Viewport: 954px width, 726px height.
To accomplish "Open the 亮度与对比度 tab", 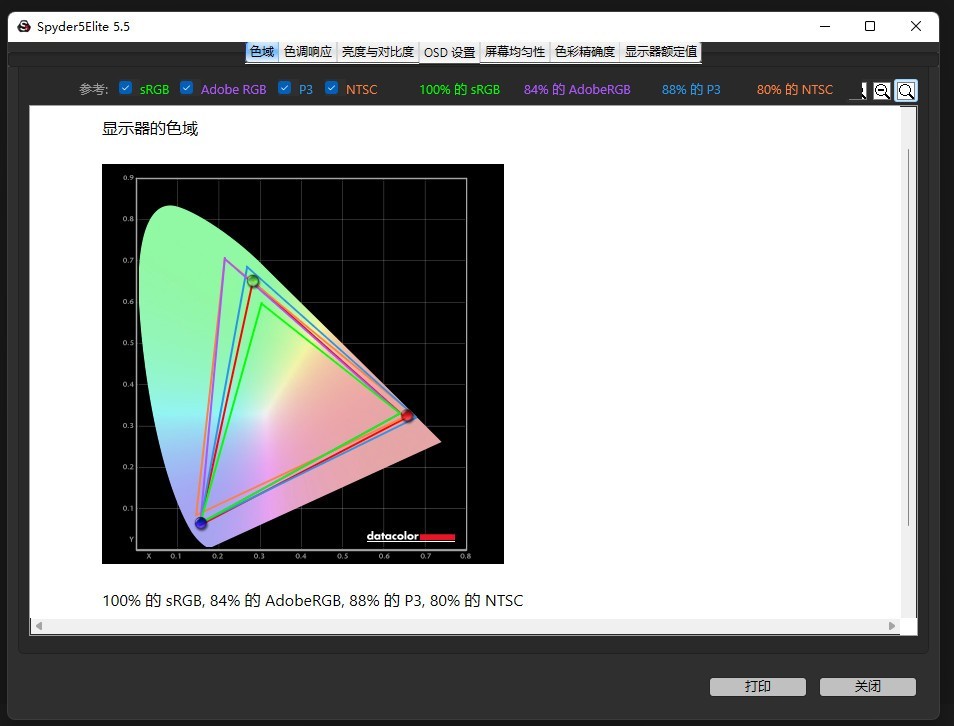I will click(x=378, y=52).
